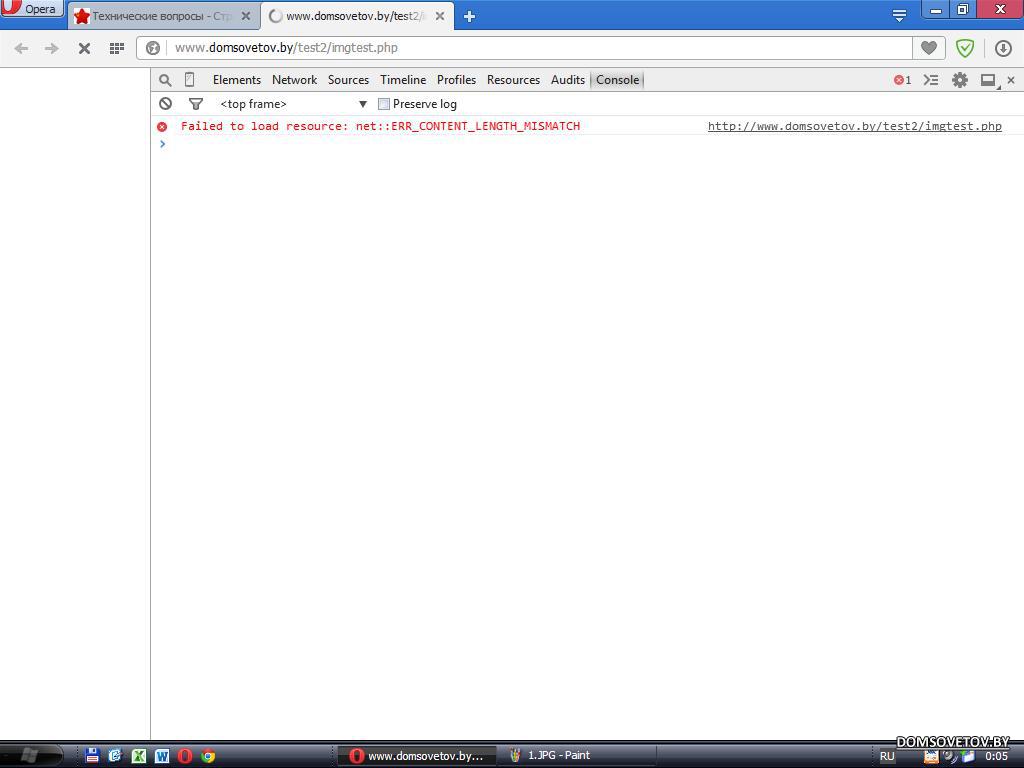Click the site info globe icon
Viewport: 1024px width, 768px height.
click(153, 48)
